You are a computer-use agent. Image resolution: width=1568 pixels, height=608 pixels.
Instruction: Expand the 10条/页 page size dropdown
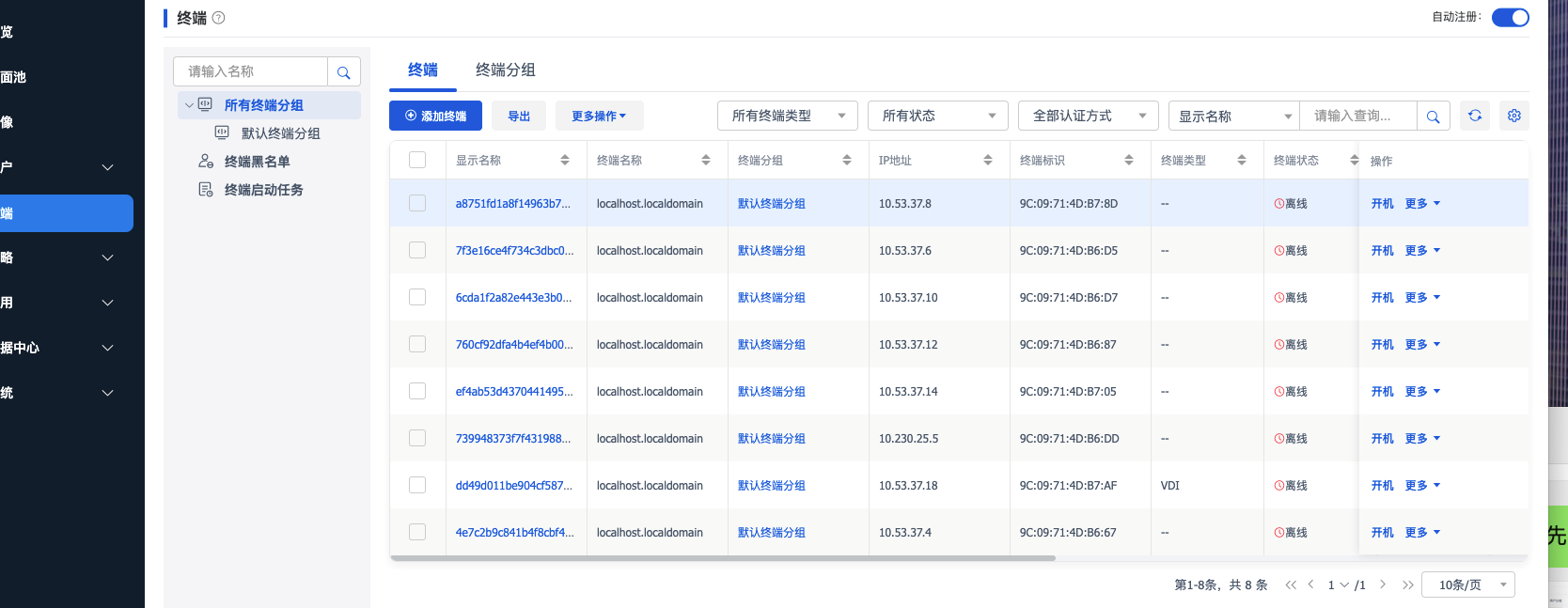point(1467,585)
